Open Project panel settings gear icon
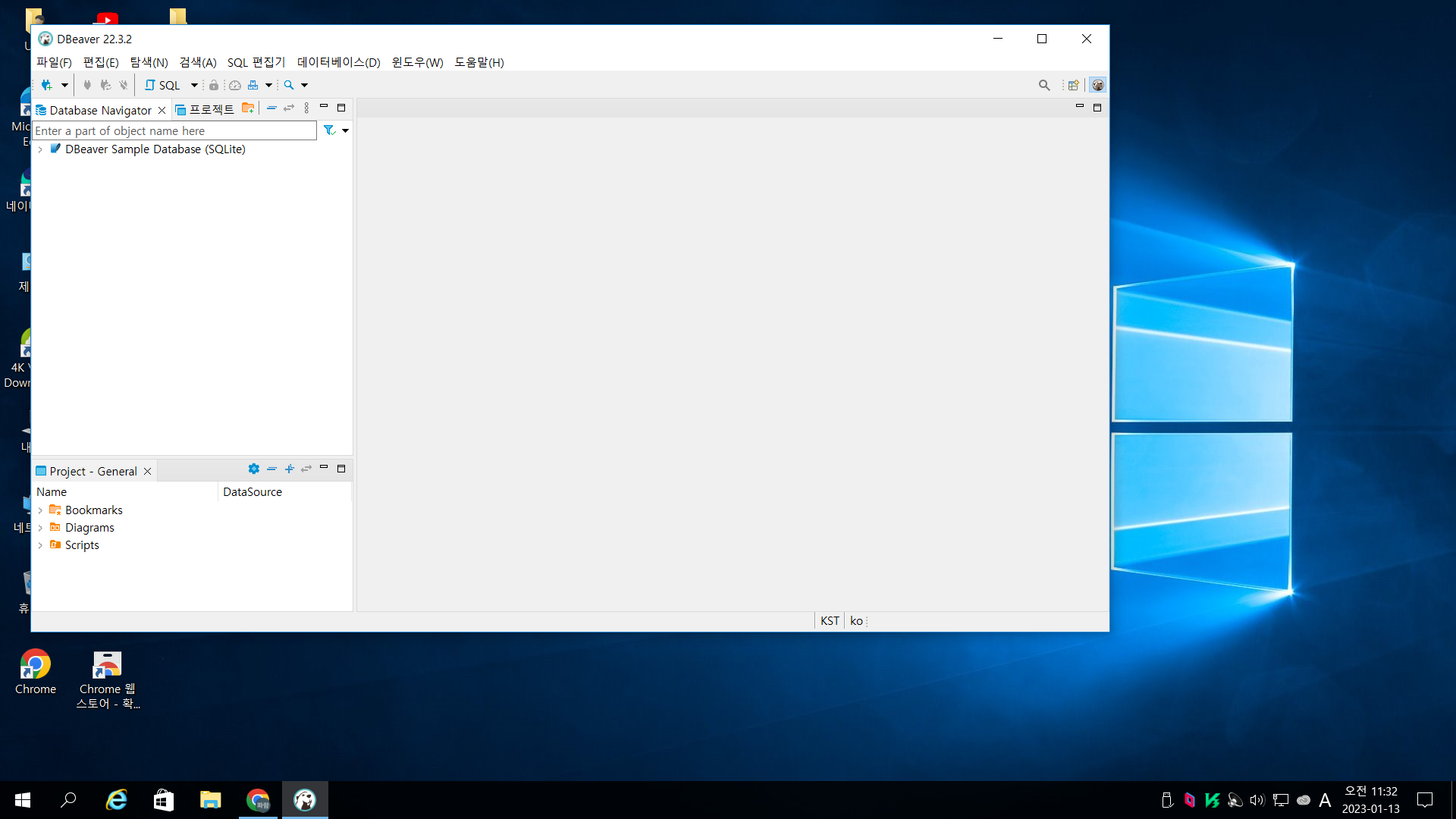 point(254,469)
